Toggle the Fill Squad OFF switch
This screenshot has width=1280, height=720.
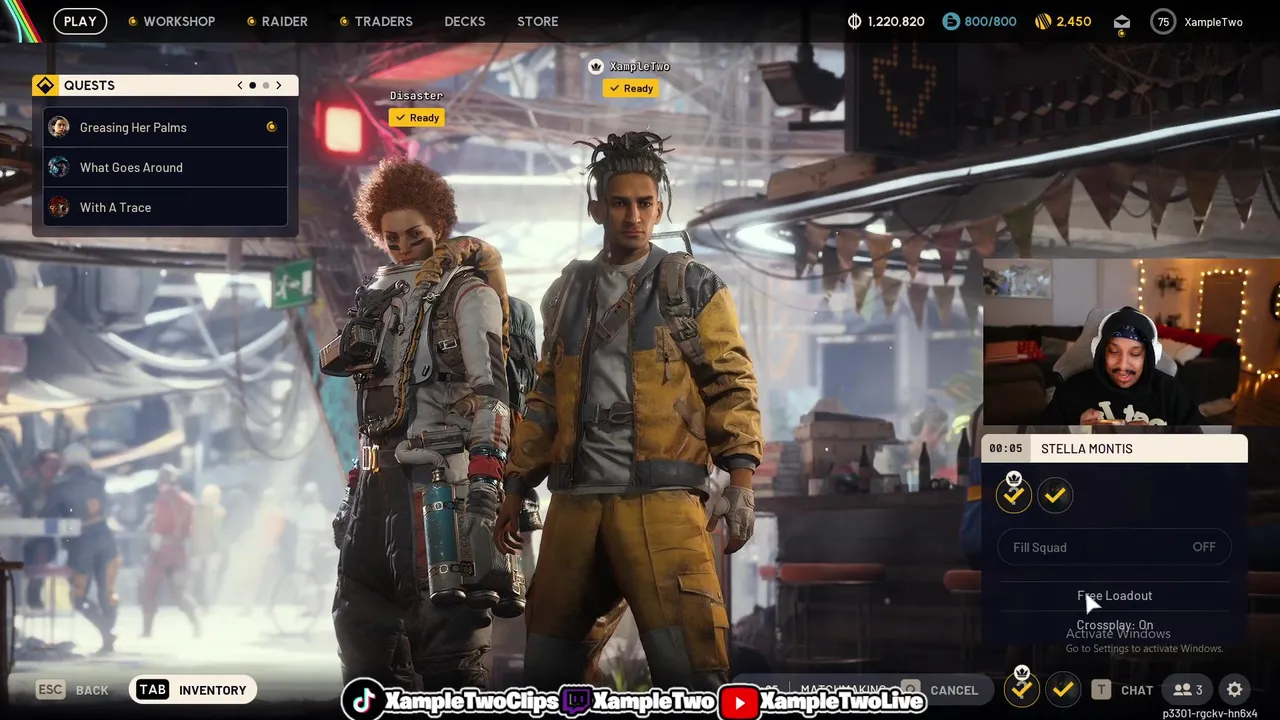click(1114, 547)
